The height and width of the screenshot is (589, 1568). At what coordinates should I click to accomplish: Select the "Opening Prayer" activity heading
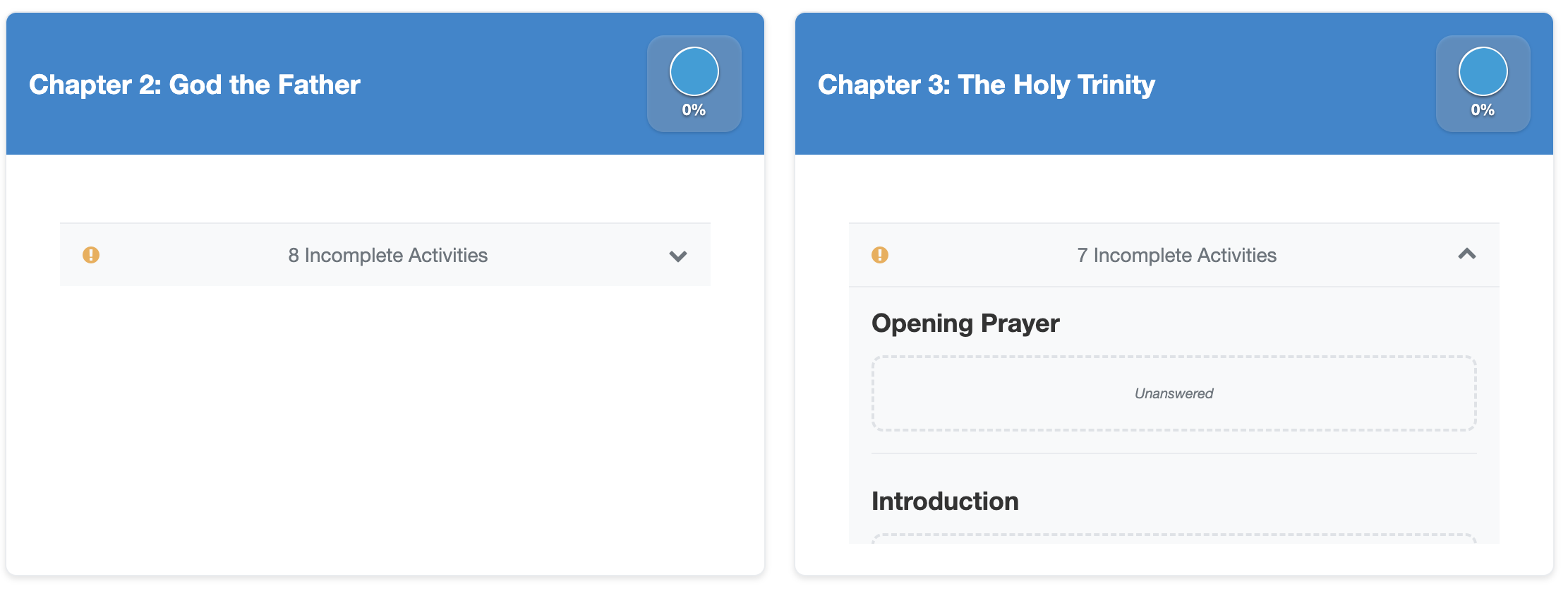pos(965,323)
